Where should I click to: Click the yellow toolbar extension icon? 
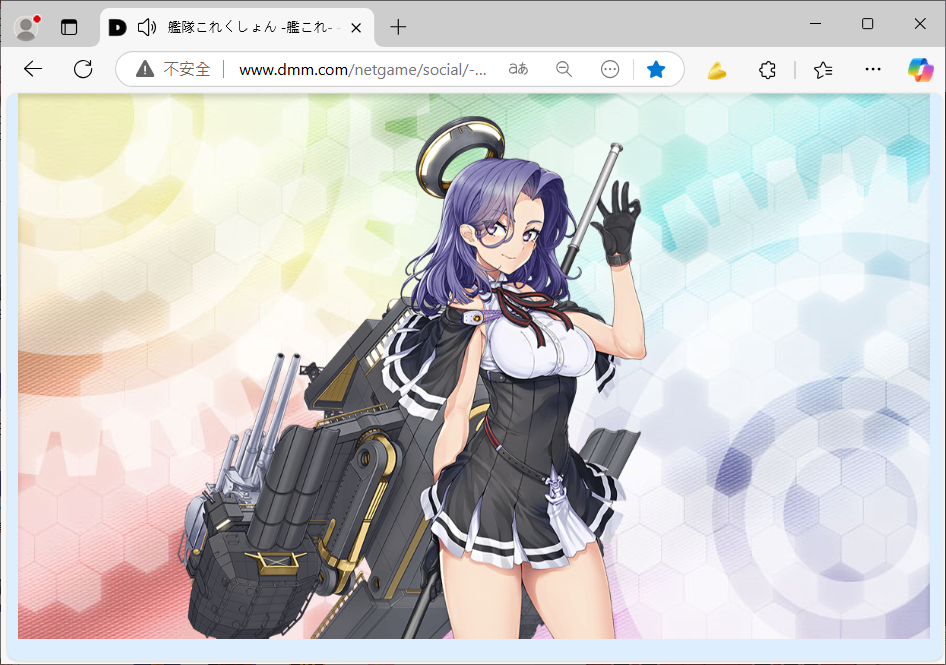[716, 71]
